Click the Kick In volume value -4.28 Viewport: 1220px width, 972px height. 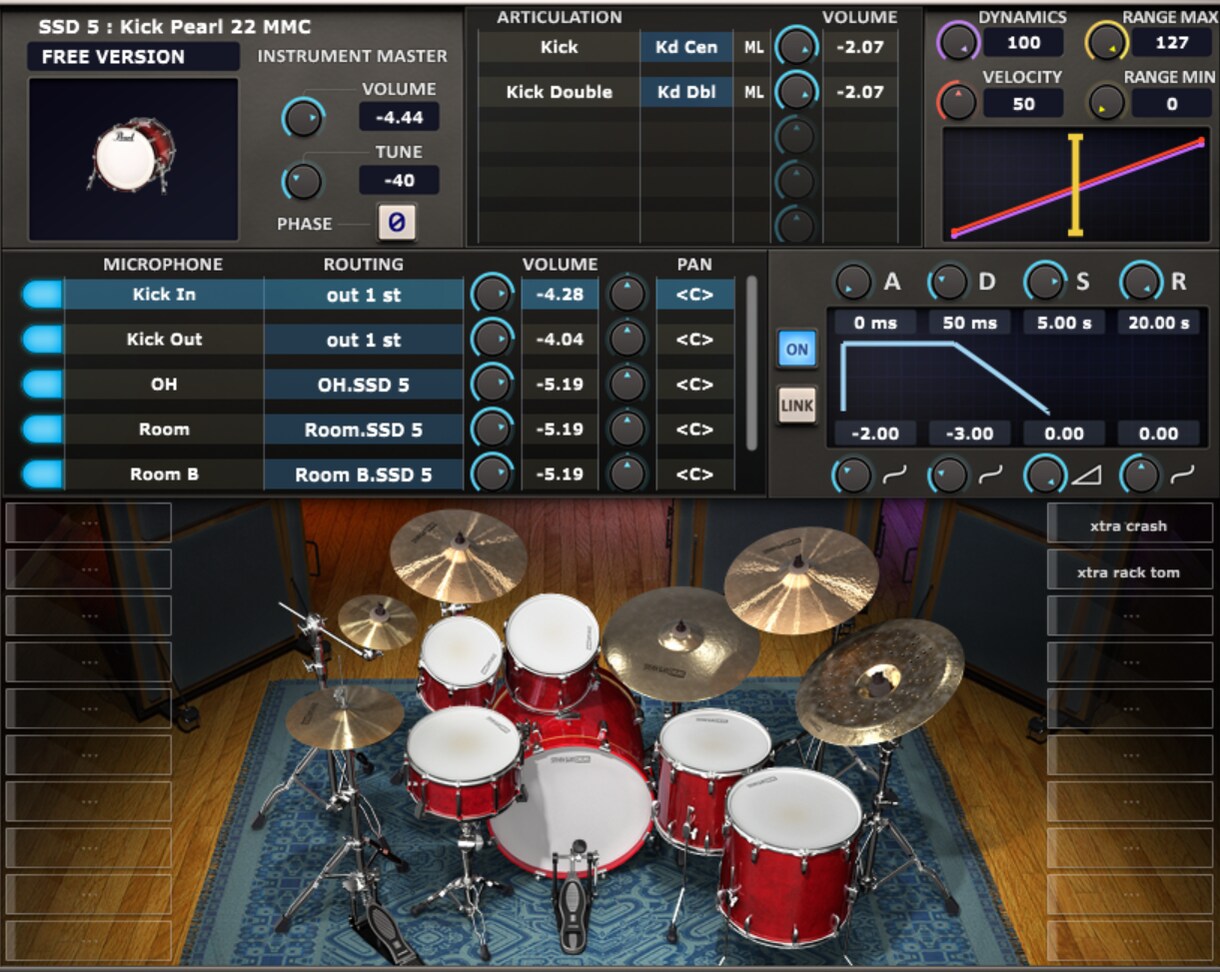click(x=560, y=295)
